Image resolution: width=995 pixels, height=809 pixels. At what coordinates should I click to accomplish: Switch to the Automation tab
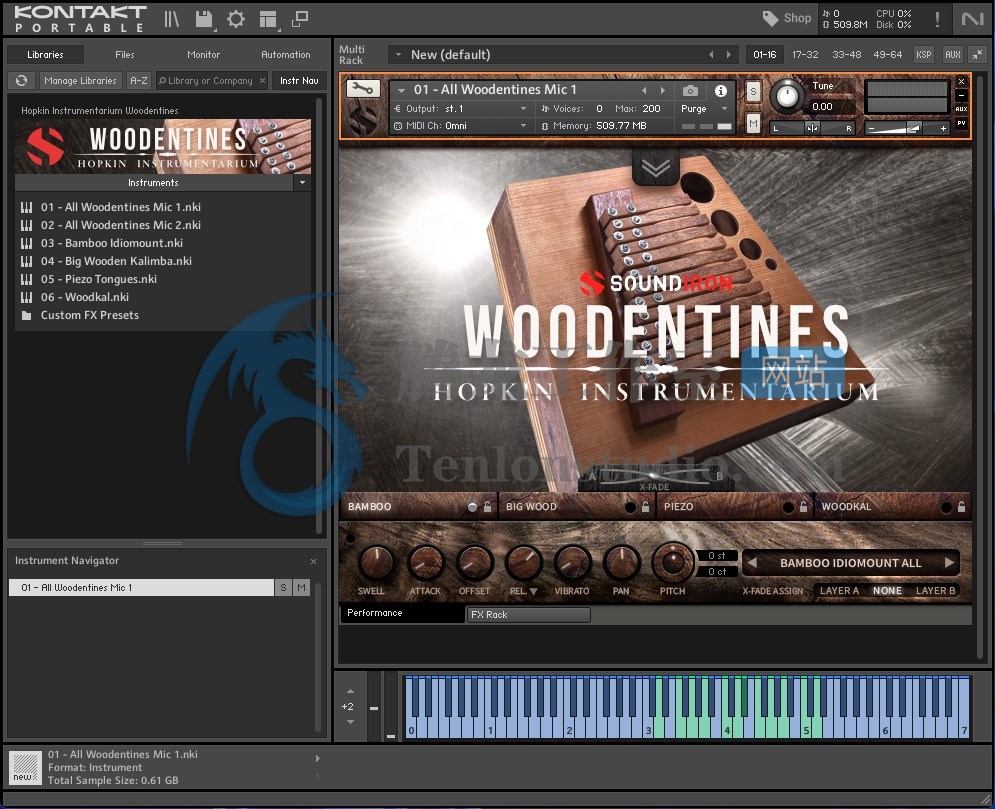pyautogui.click(x=286, y=55)
